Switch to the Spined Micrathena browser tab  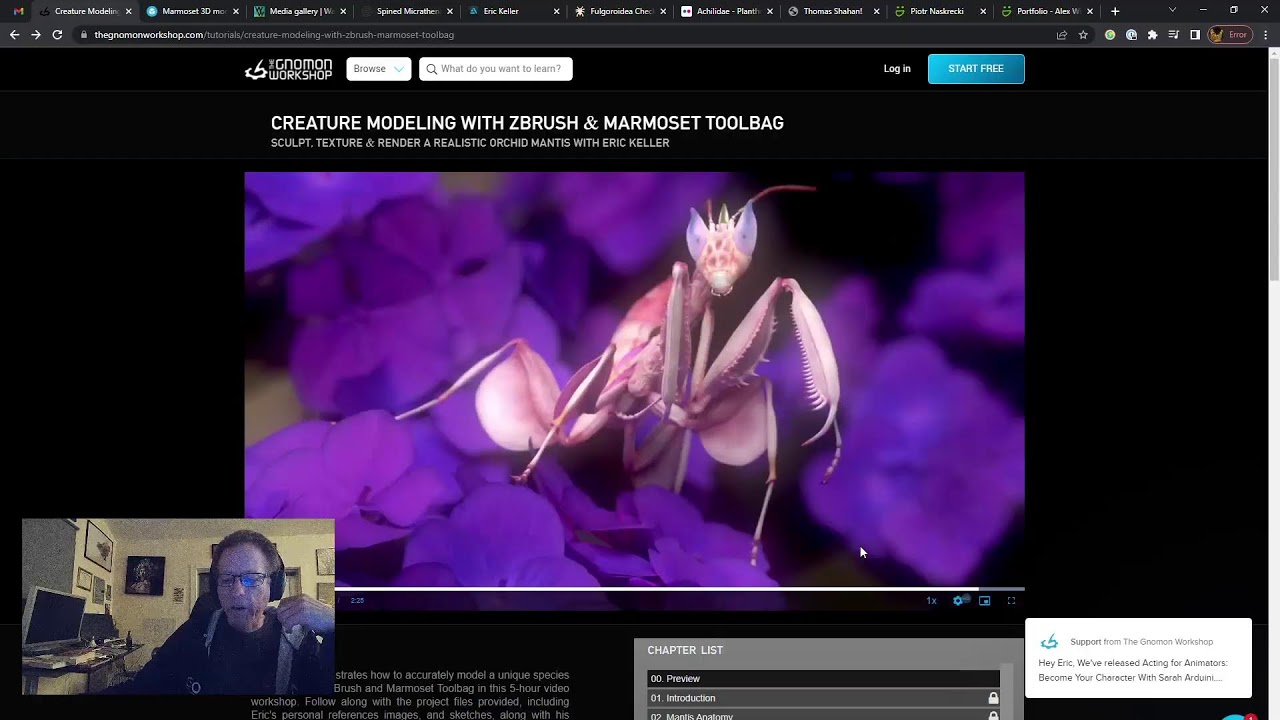pyautogui.click(x=408, y=11)
